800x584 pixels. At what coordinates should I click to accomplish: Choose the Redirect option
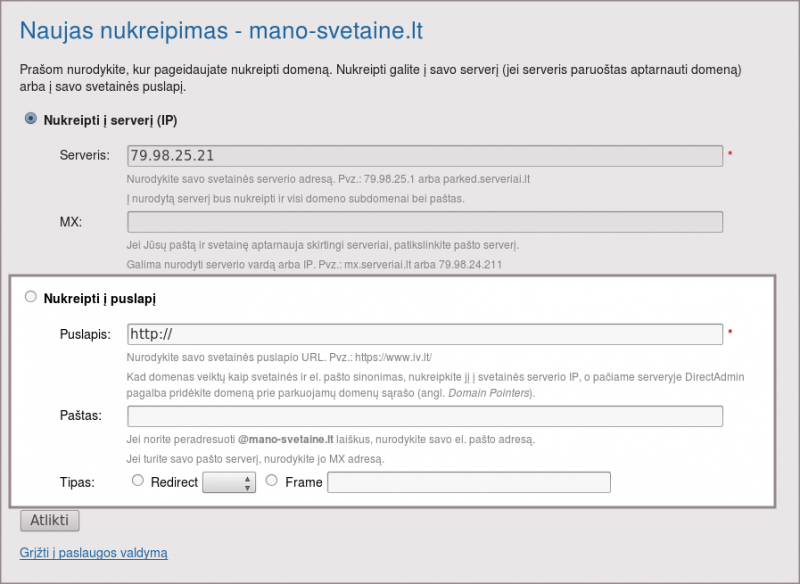137,482
